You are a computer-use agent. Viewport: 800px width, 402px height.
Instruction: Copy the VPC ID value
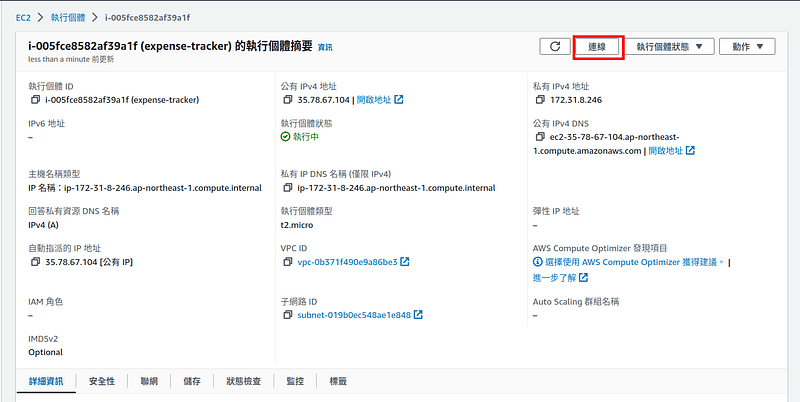288,262
